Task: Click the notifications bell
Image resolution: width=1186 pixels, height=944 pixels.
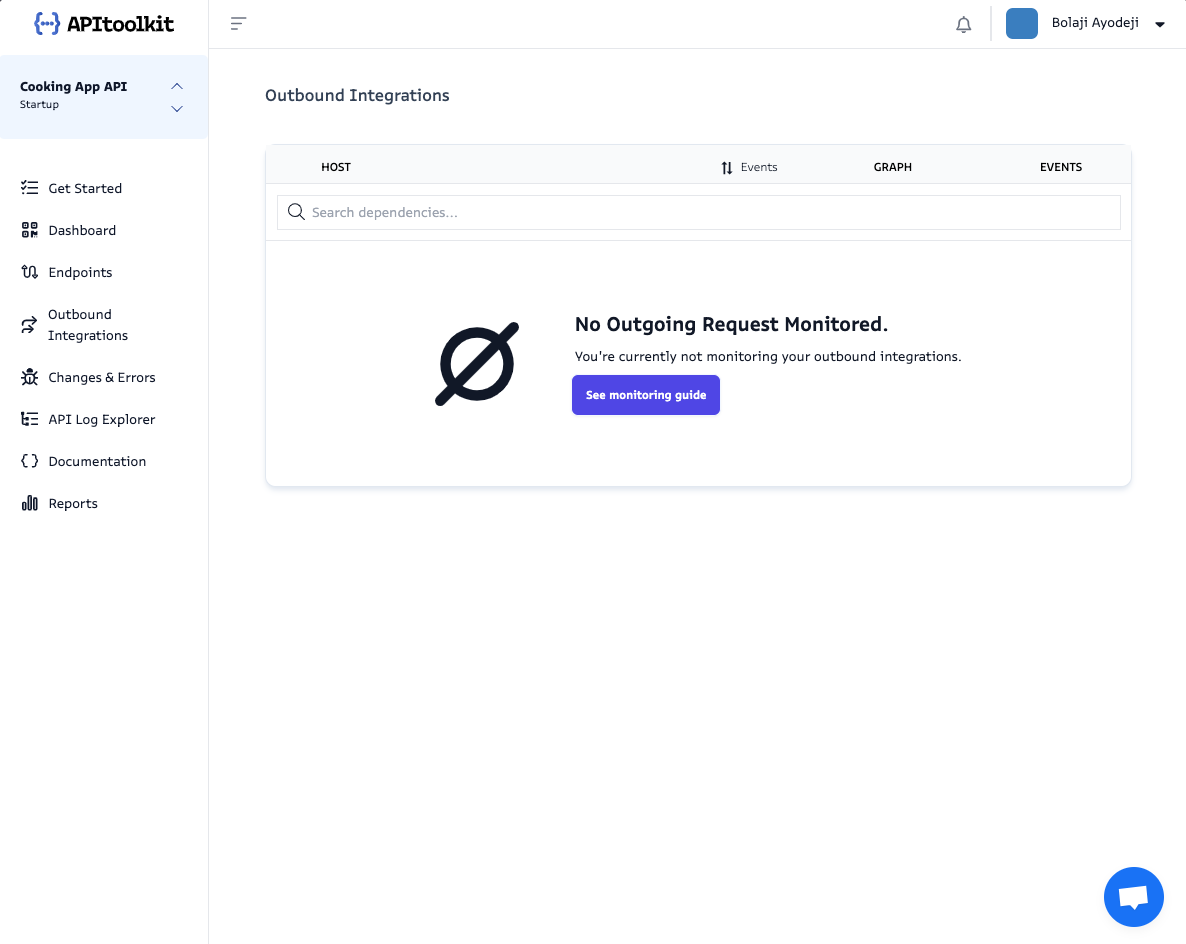Action: 963,23
